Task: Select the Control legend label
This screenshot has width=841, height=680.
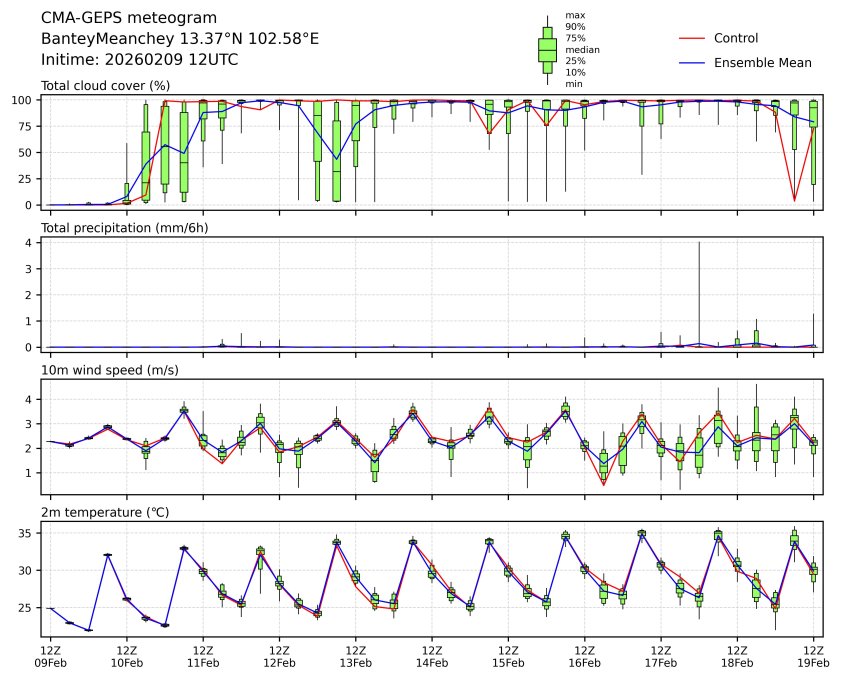Action: (x=736, y=38)
